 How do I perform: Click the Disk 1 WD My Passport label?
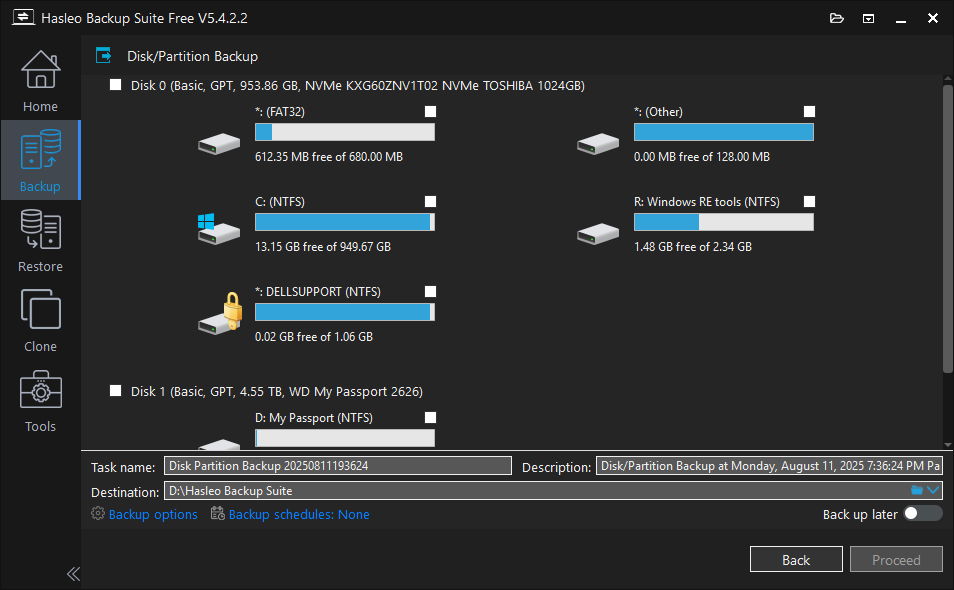tap(276, 392)
